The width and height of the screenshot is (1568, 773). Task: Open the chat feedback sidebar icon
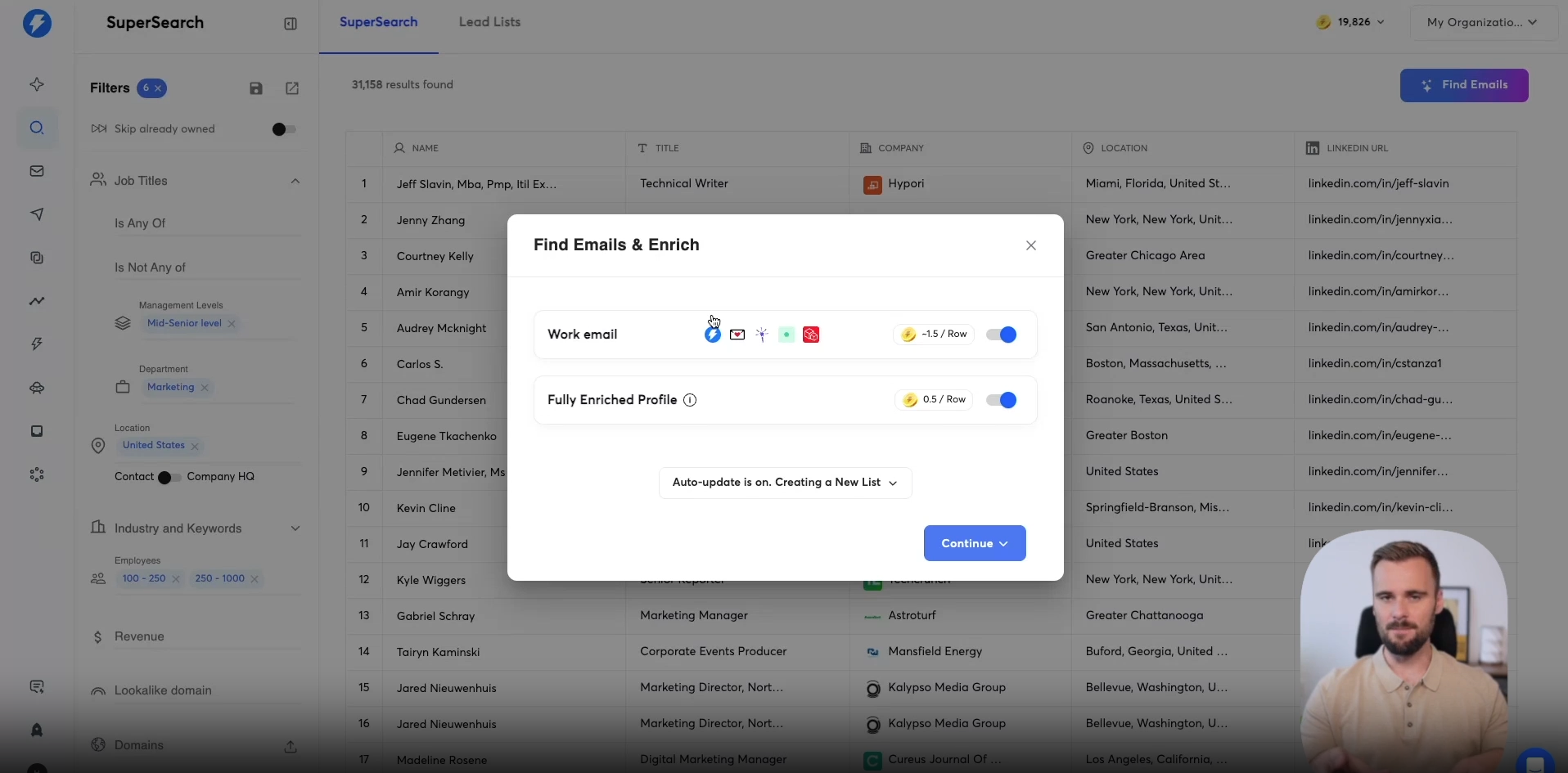point(37,687)
